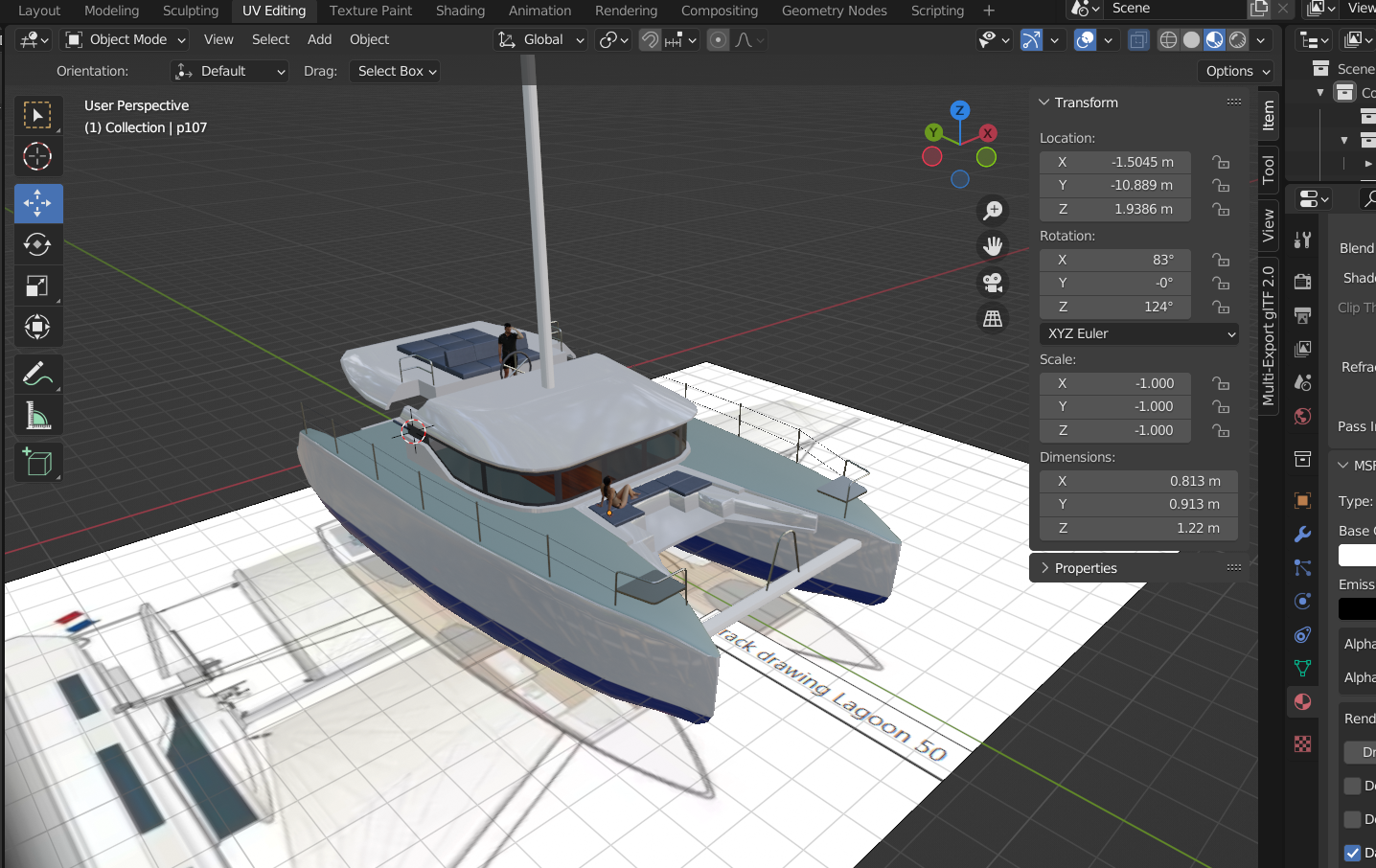The image size is (1376, 868).
Task: Toggle camera view with camera icon
Action: pos(993,283)
